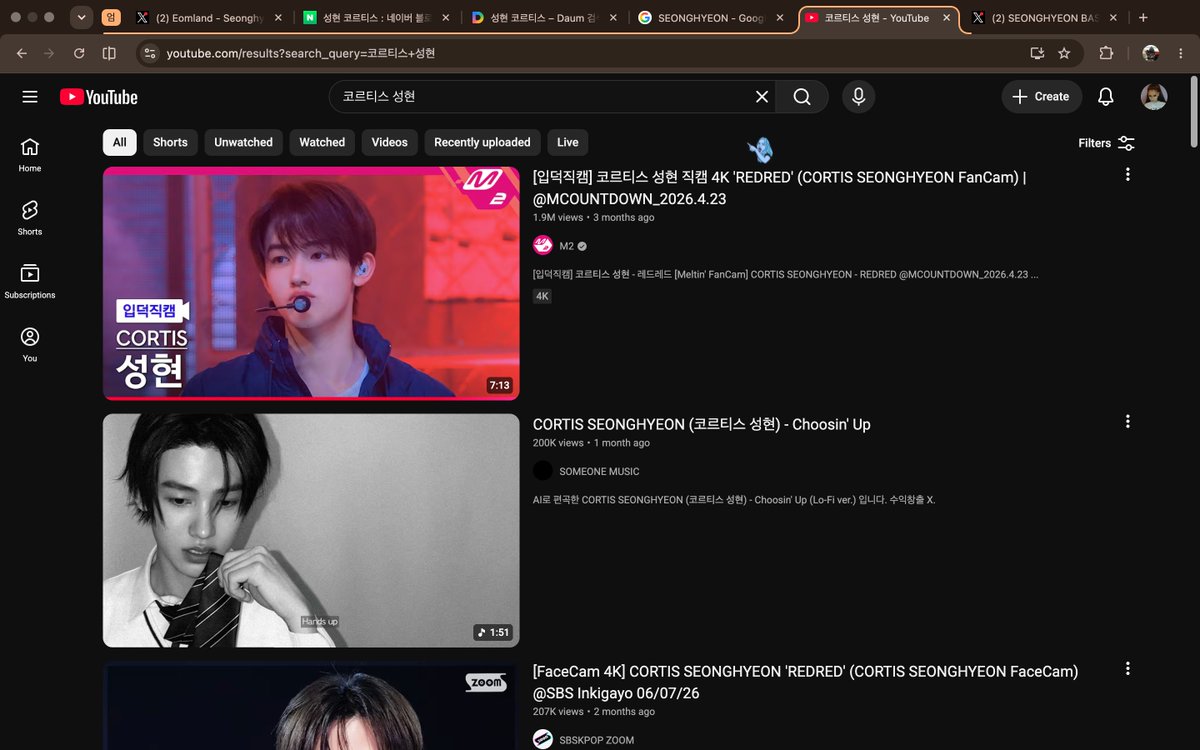Select the Live filter chip
The height and width of the screenshot is (750, 1200).
[x=568, y=142]
